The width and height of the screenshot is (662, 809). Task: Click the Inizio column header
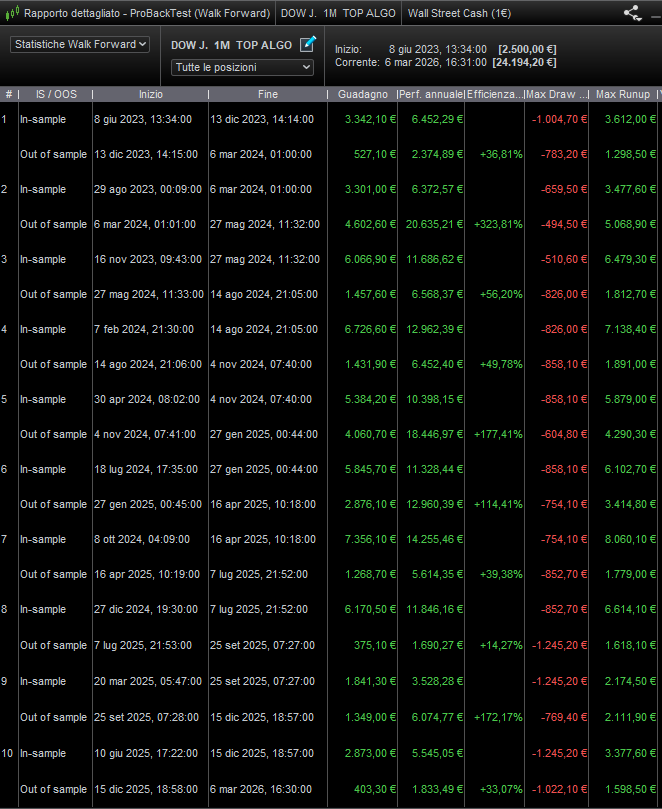click(x=150, y=94)
